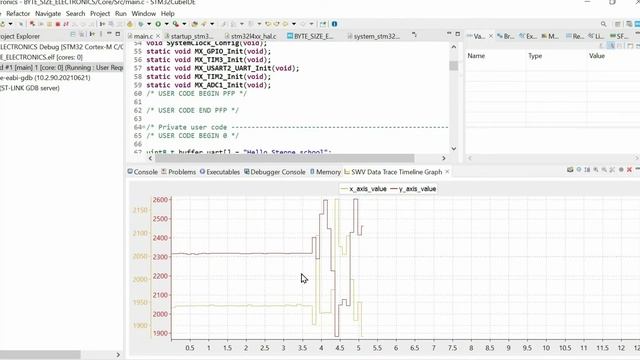Open the Problems tab
This screenshot has height=360, width=640.
coord(178,172)
